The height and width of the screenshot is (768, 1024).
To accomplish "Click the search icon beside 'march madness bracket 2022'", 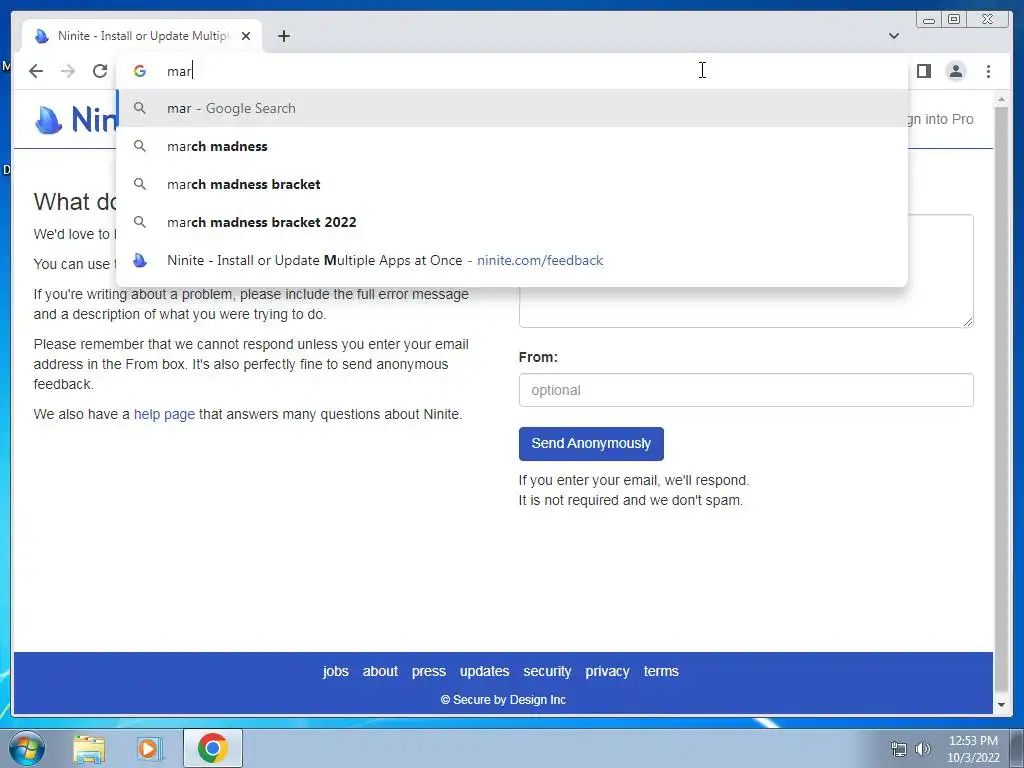I will (140, 222).
